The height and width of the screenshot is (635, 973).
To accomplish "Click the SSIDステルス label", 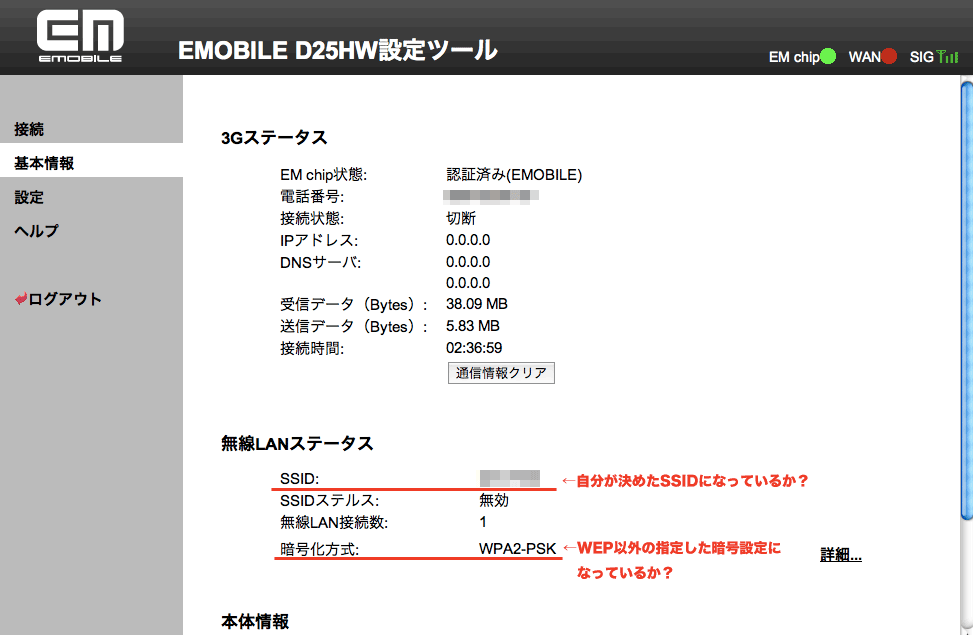I will (330, 500).
